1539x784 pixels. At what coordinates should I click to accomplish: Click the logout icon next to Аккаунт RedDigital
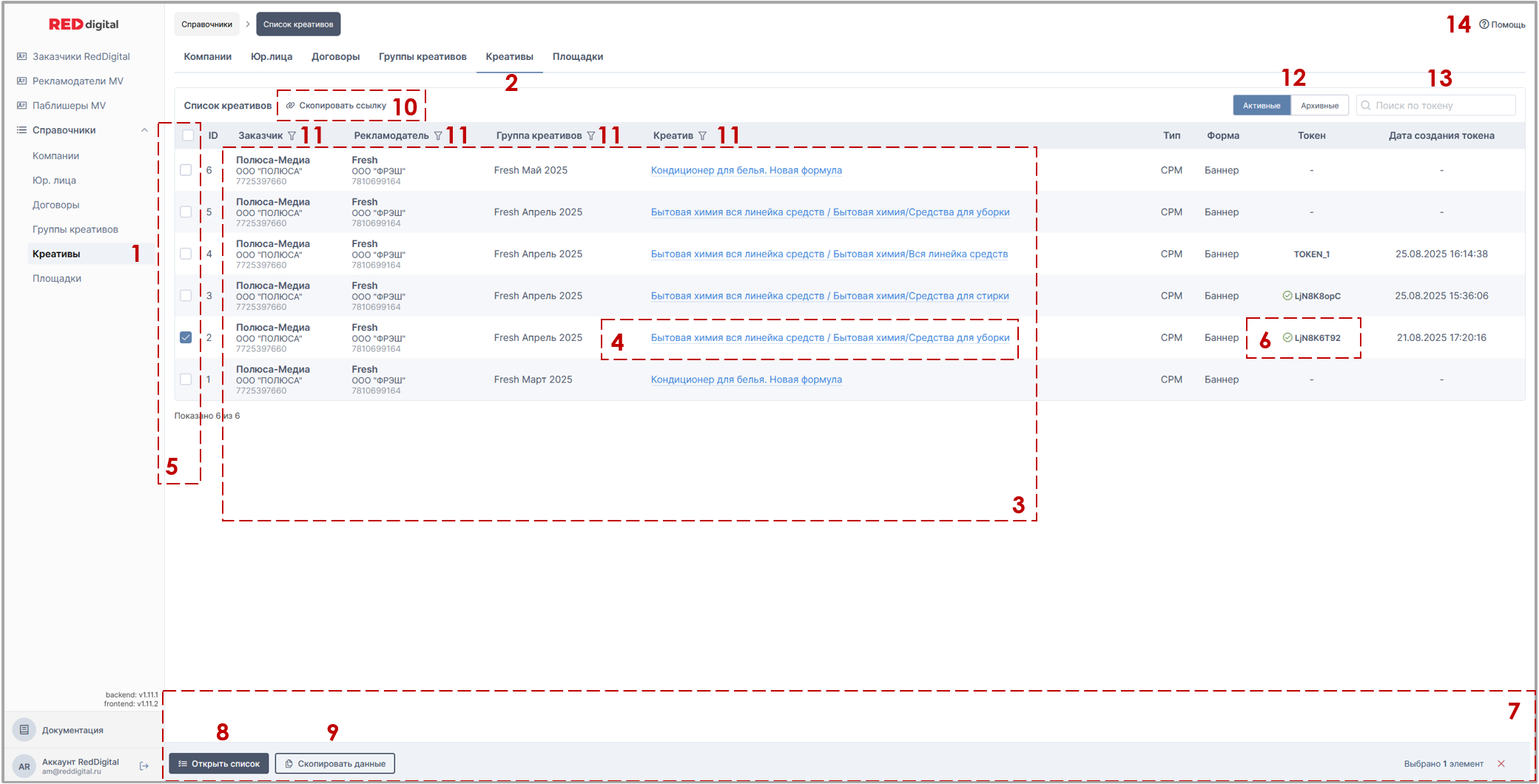[x=144, y=766]
